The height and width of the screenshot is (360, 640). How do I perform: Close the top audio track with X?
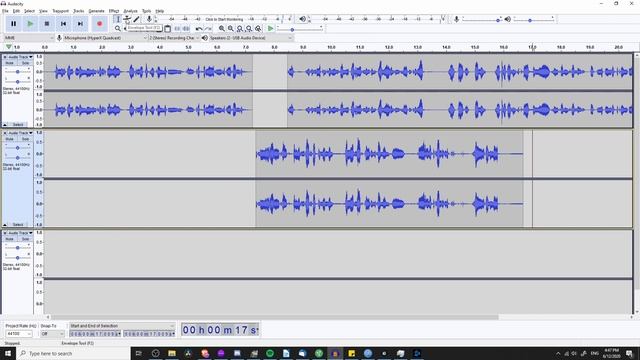point(5,57)
